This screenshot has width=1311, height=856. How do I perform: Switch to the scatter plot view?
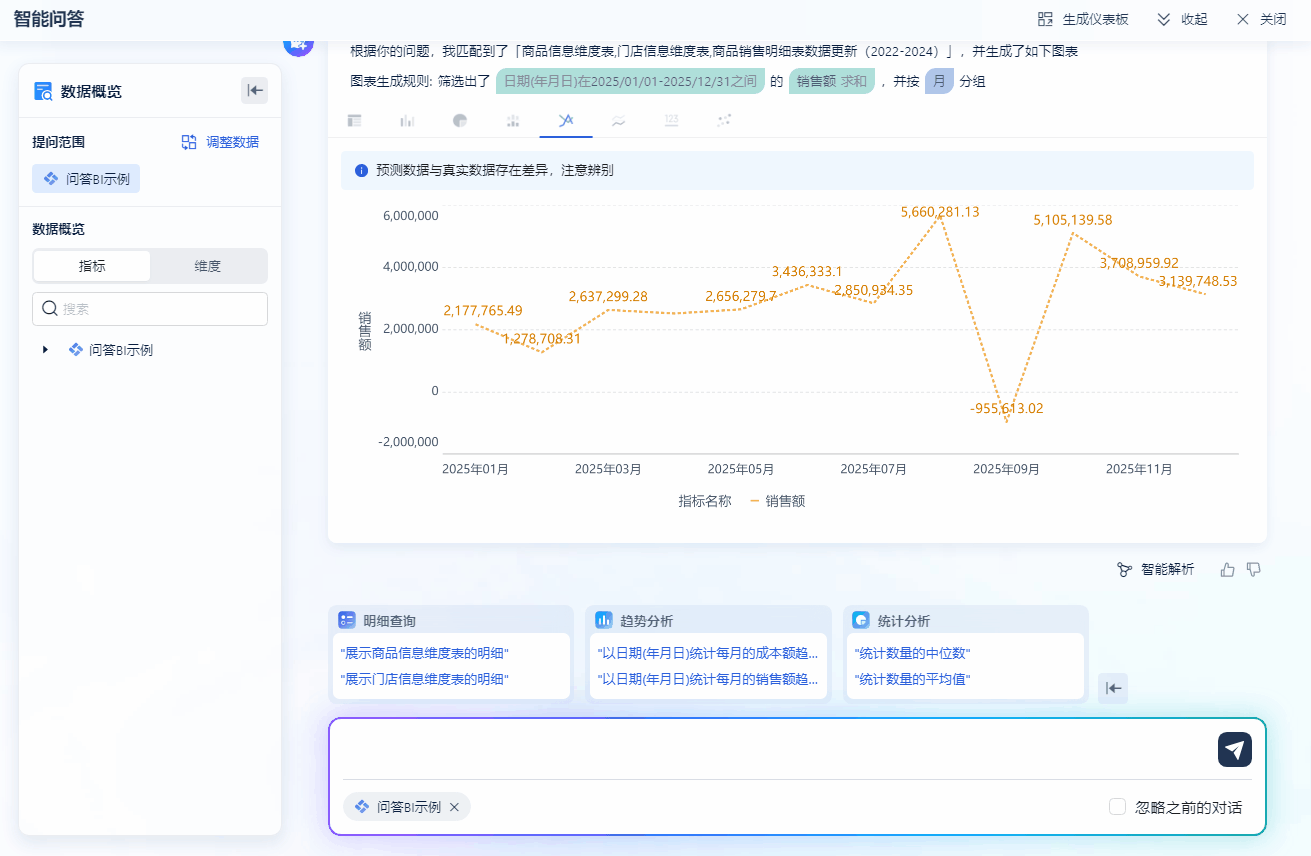click(724, 121)
